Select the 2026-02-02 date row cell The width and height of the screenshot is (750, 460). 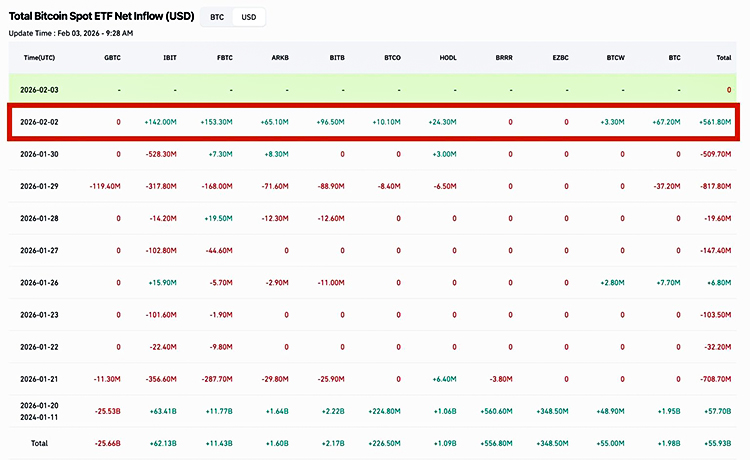click(x=42, y=122)
